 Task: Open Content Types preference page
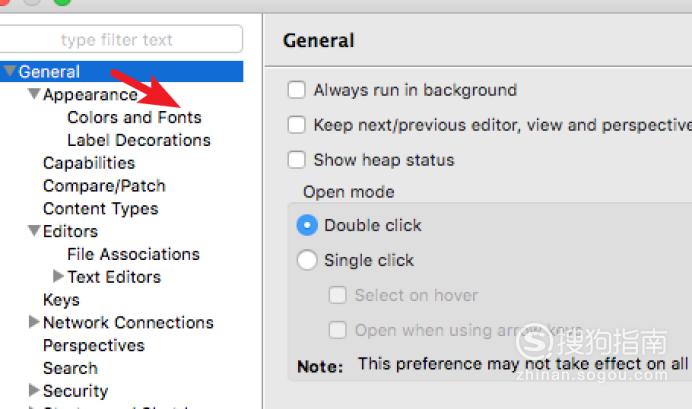pos(101,209)
